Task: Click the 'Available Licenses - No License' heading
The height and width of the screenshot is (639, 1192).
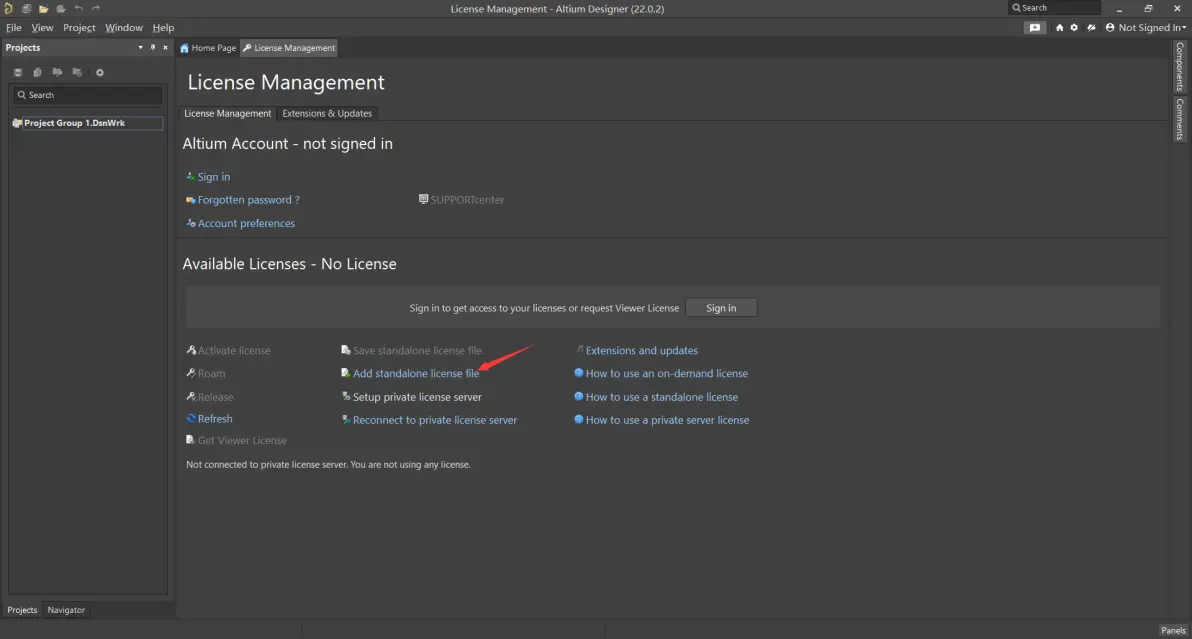Action: tap(290, 264)
